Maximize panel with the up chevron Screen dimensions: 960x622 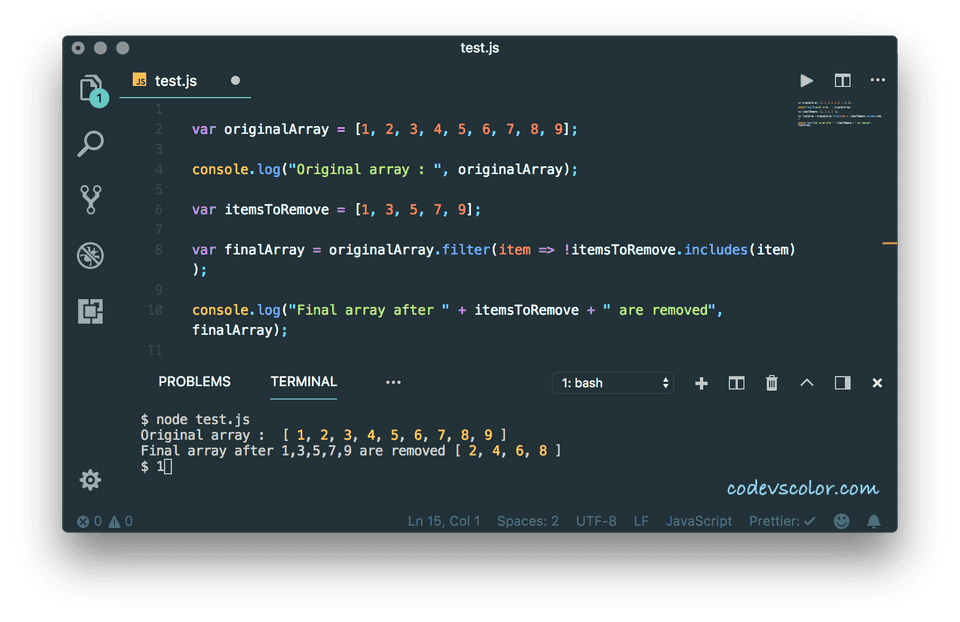807,383
